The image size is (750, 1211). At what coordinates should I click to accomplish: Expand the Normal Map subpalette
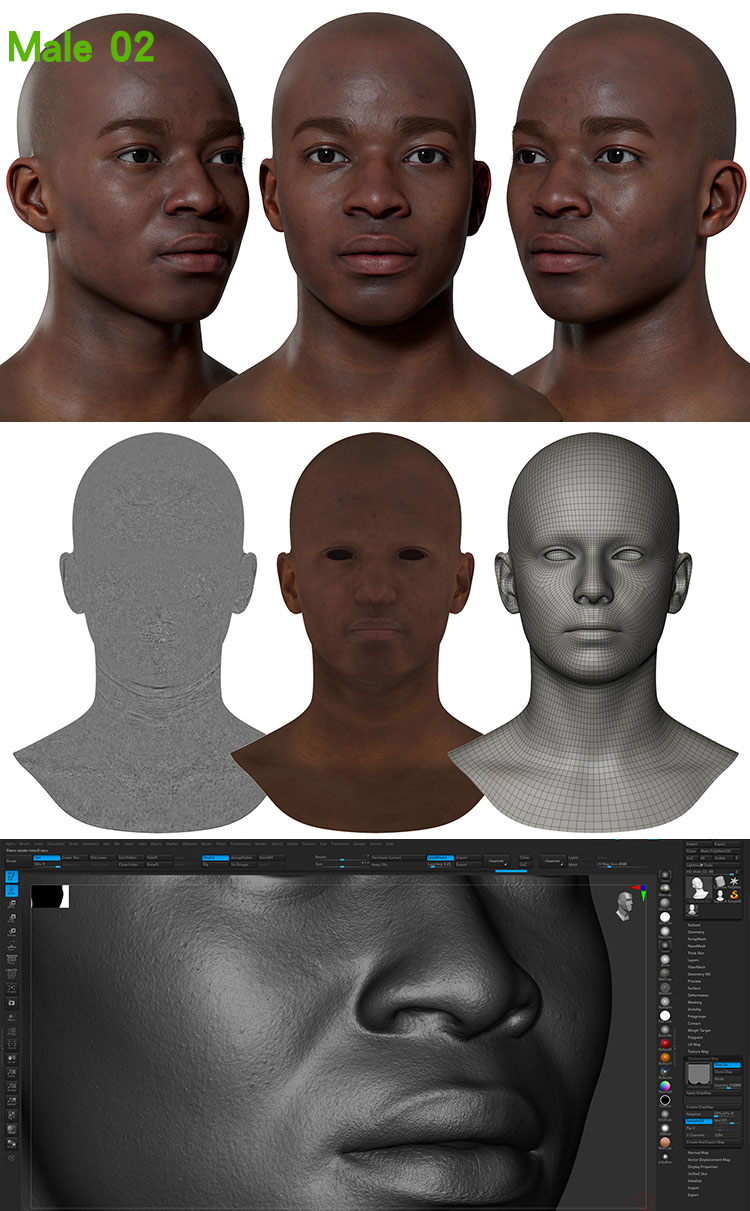(698, 1153)
